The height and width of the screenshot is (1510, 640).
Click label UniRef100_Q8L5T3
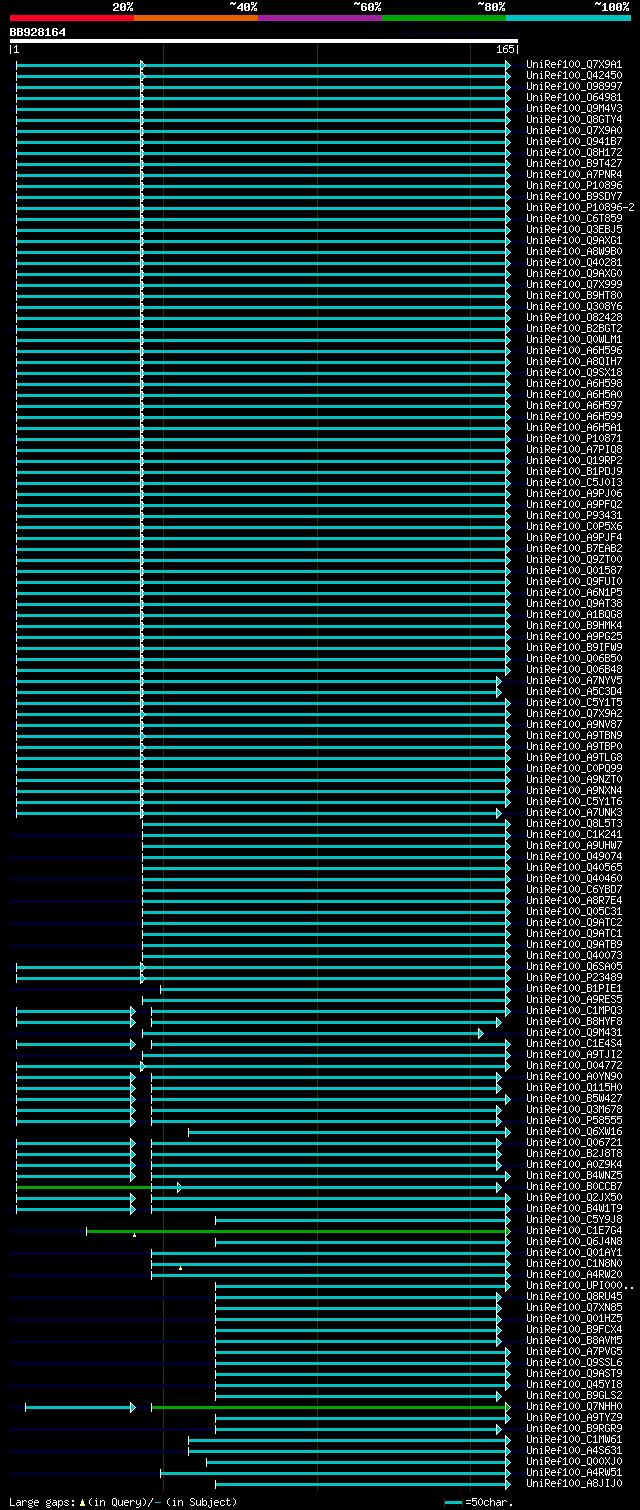click(574, 824)
